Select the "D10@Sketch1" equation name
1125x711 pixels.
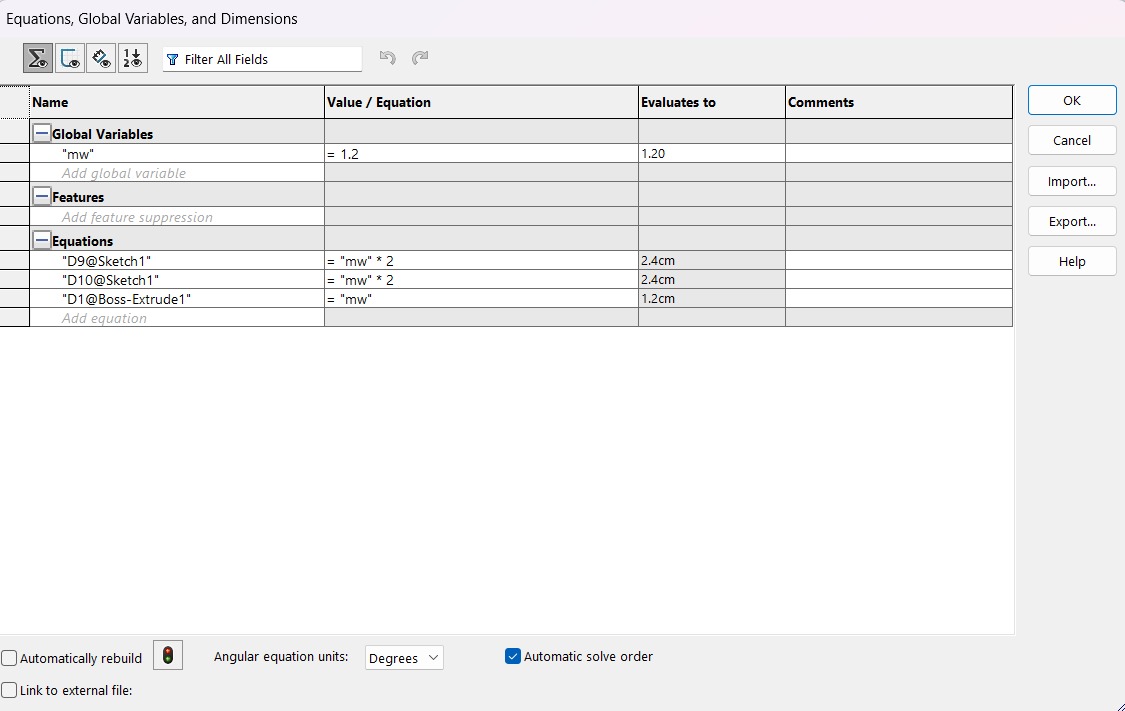[x=110, y=280]
